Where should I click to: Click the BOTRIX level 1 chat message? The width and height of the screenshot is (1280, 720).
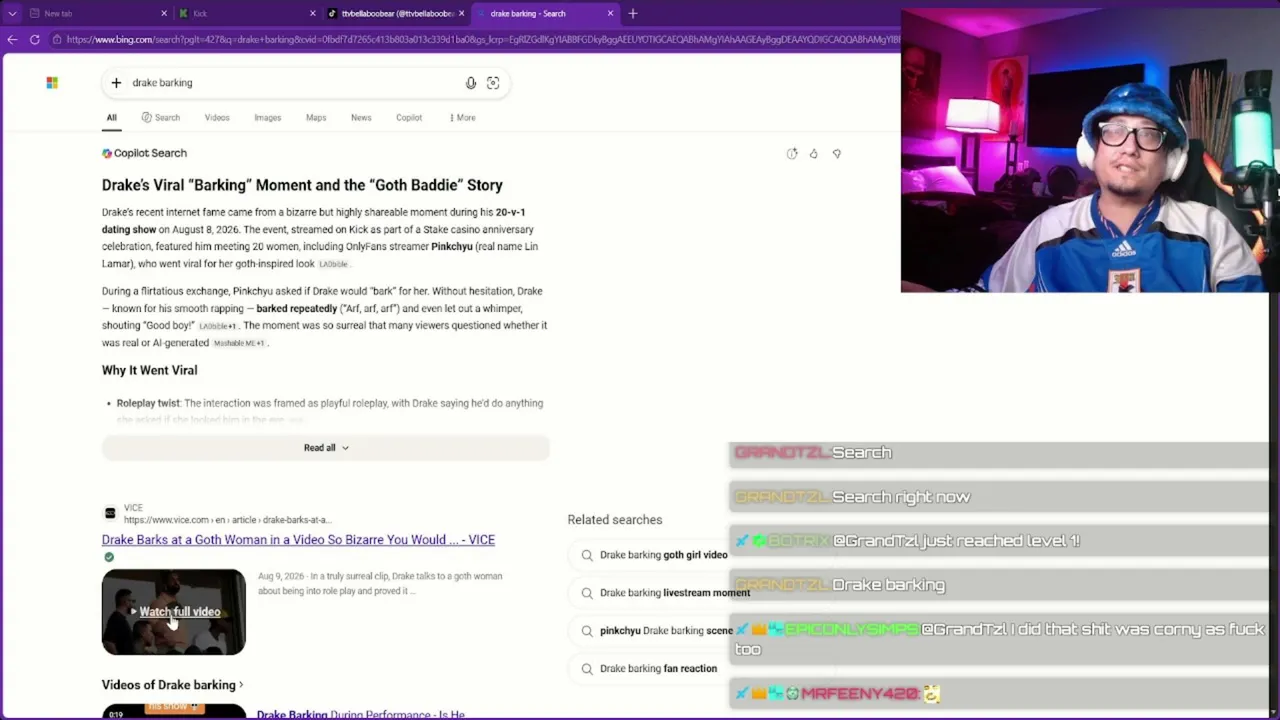point(998,541)
